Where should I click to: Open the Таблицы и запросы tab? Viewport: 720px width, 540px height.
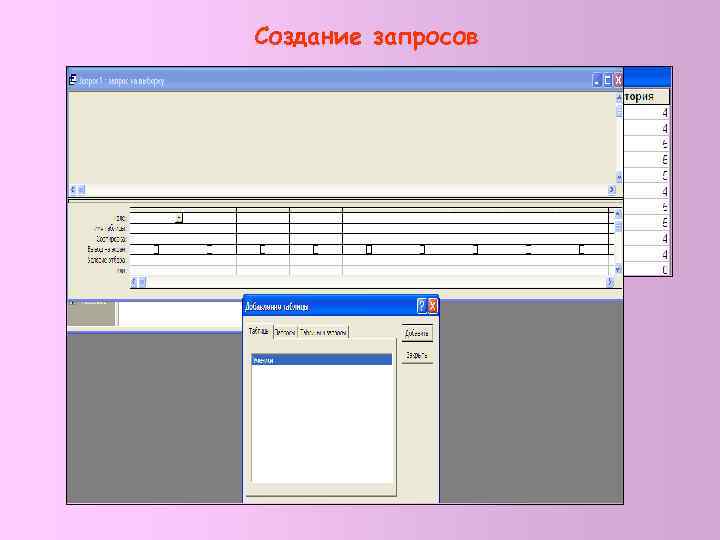click(x=323, y=332)
